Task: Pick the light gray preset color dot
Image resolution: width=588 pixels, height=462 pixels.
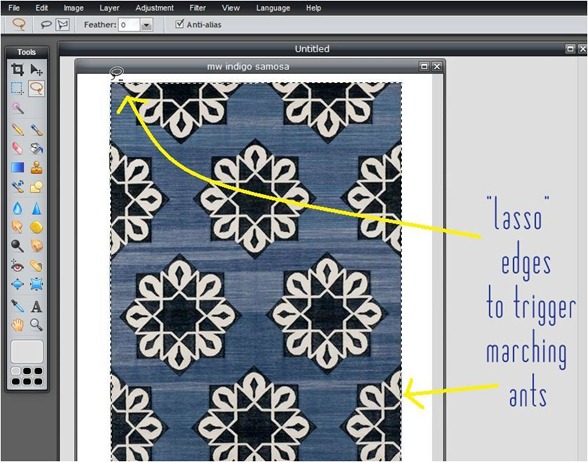Action: click(15, 371)
